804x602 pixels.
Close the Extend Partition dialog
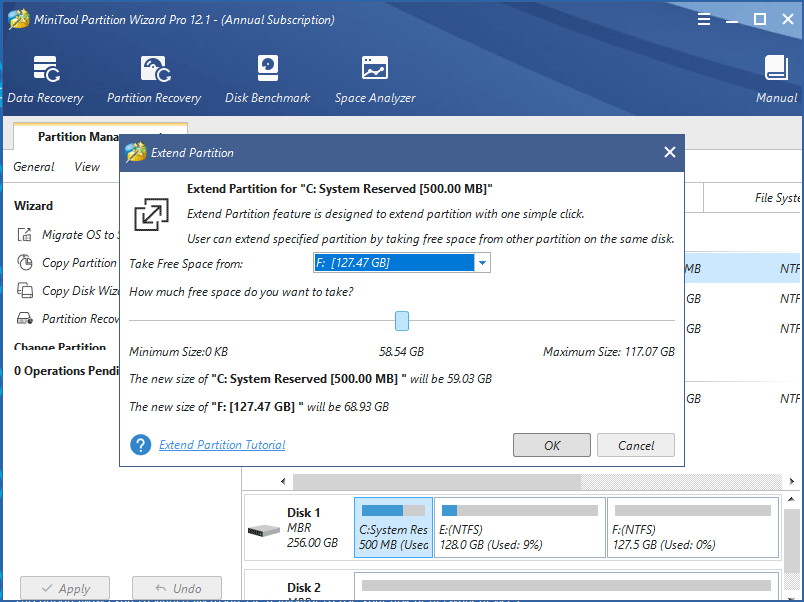pyautogui.click(x=670, y=152)
